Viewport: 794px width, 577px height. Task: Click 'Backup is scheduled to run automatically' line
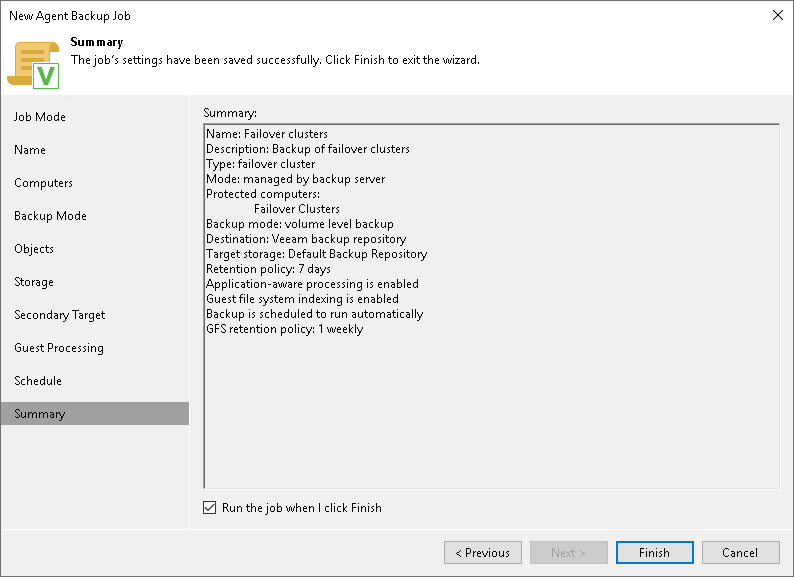tap(314, 314)
